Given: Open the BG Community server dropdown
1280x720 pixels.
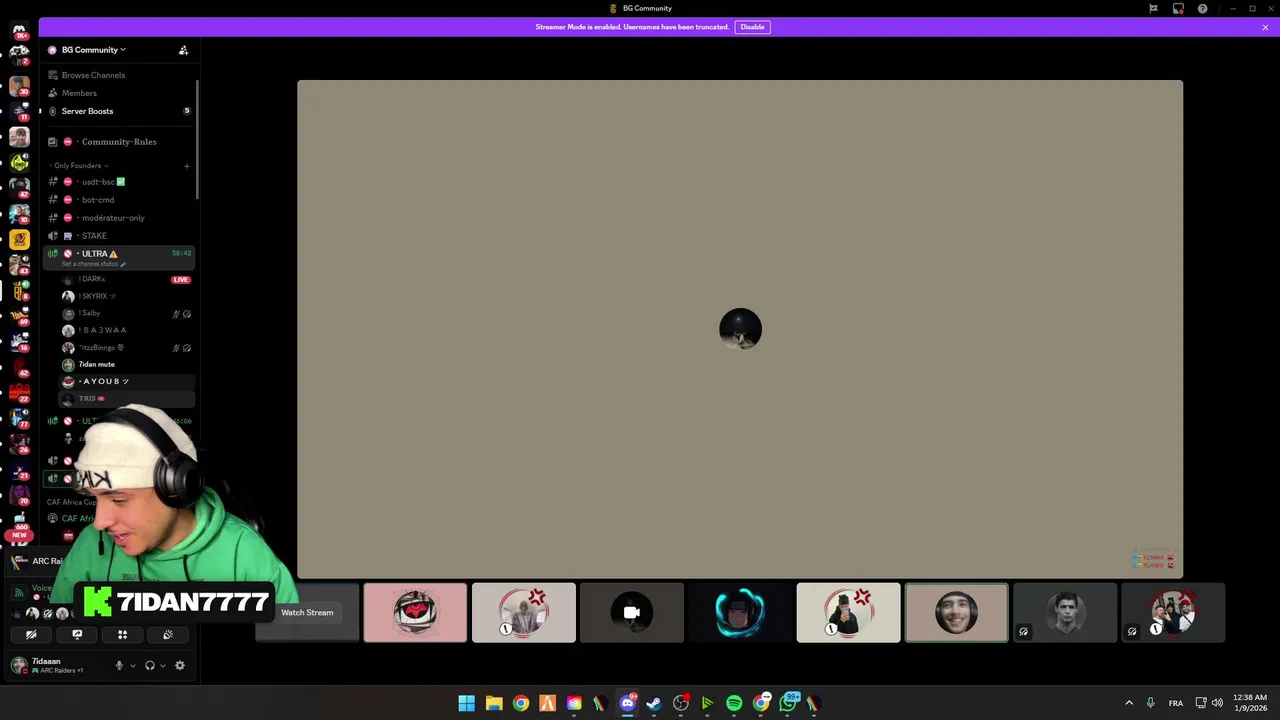Looking at the screenshot, I should [x=93, y=50].
